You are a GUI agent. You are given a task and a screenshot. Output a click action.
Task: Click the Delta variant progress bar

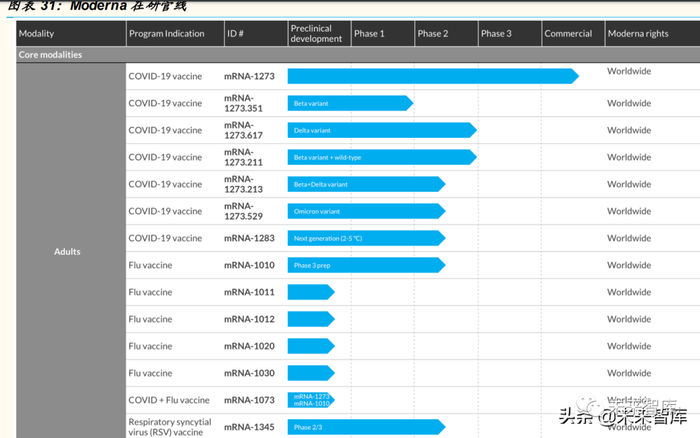[x=382, y=130]
